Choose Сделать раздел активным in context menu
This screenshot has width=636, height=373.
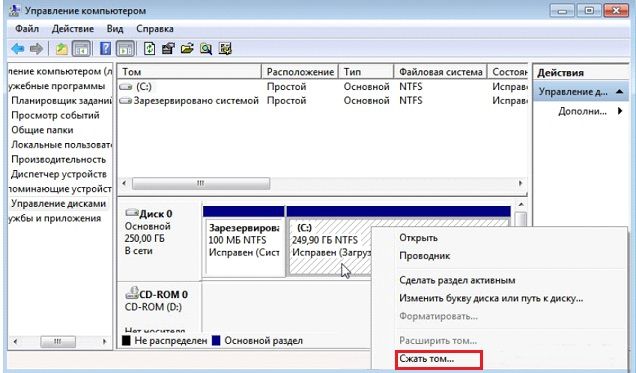click(457, 280)
